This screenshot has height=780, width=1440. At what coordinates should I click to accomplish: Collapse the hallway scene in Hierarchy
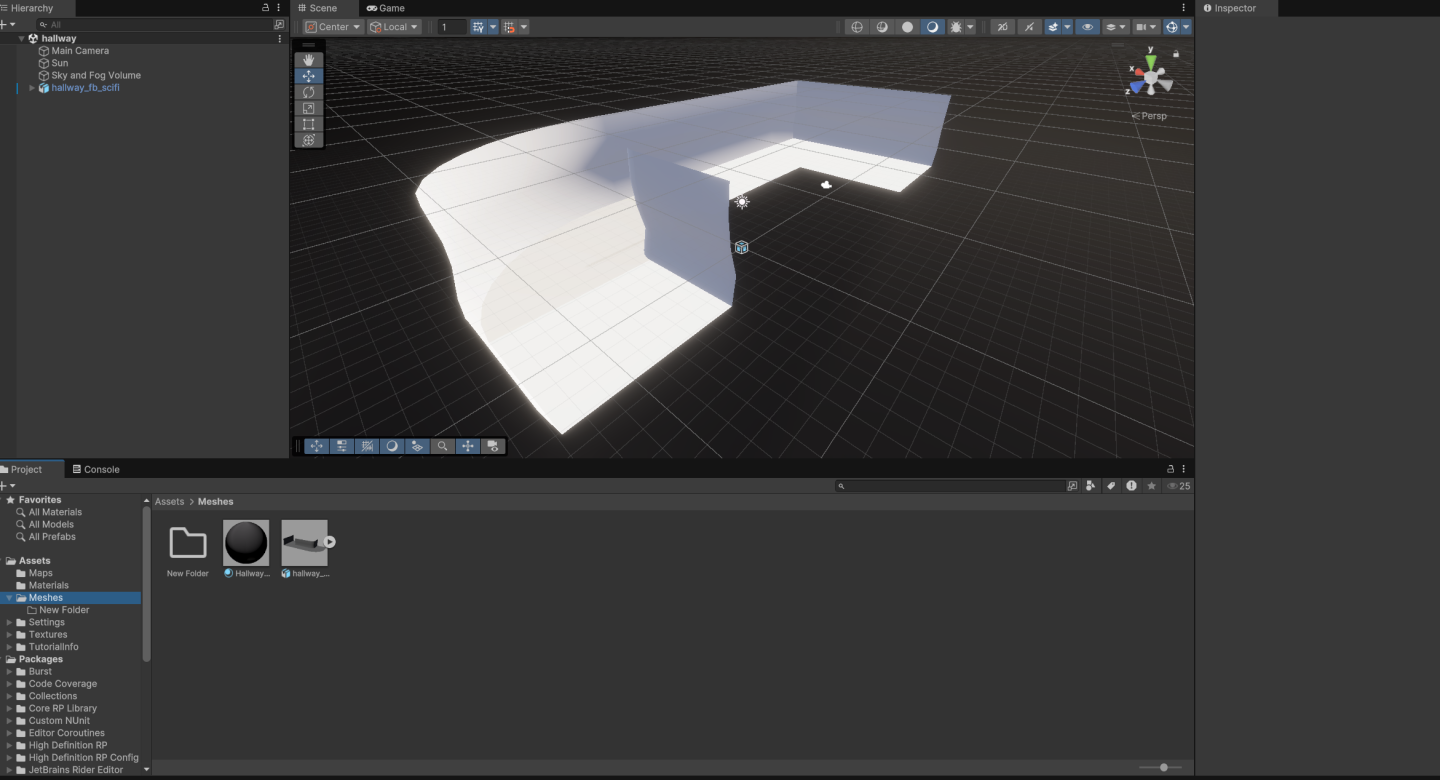coord(22,38)
